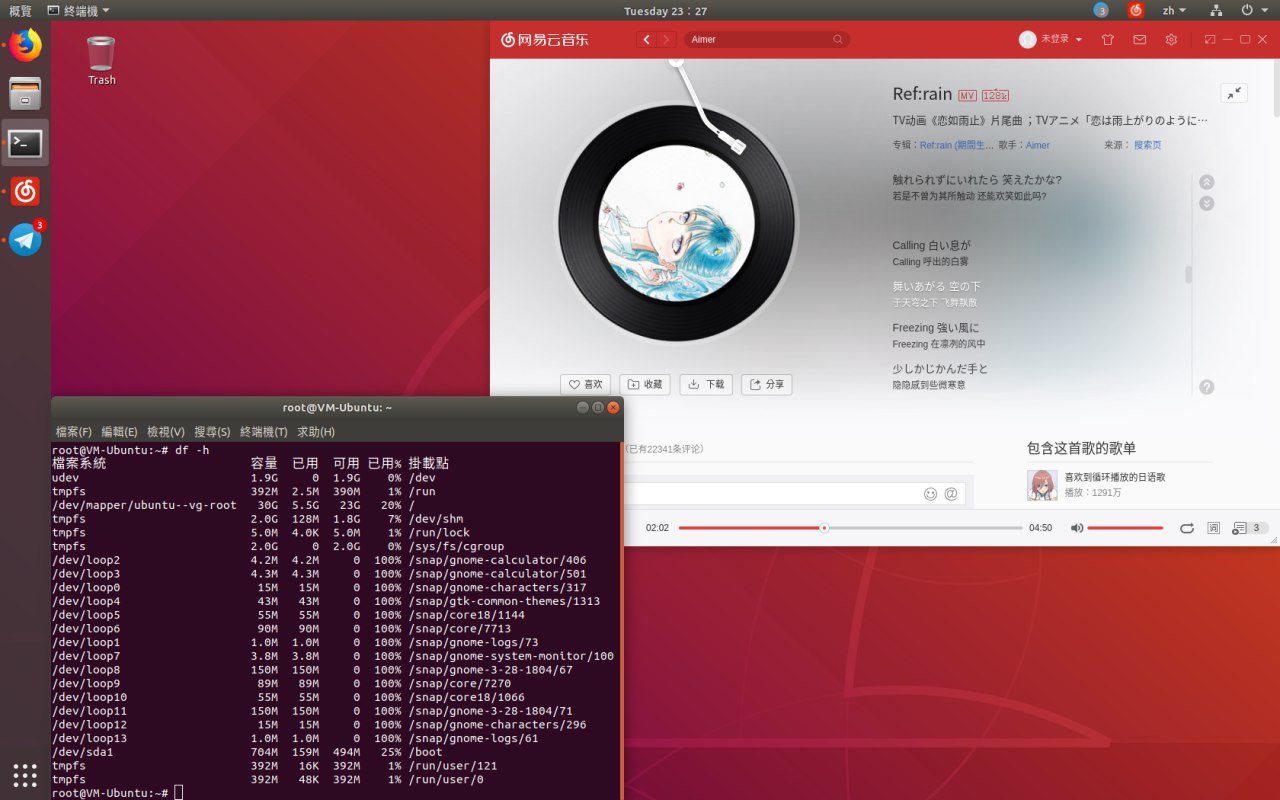The width and height of the screenshot is (1280, 800).
Task: Click the lyrics panel scrollbar
Action: point(1189,275)
